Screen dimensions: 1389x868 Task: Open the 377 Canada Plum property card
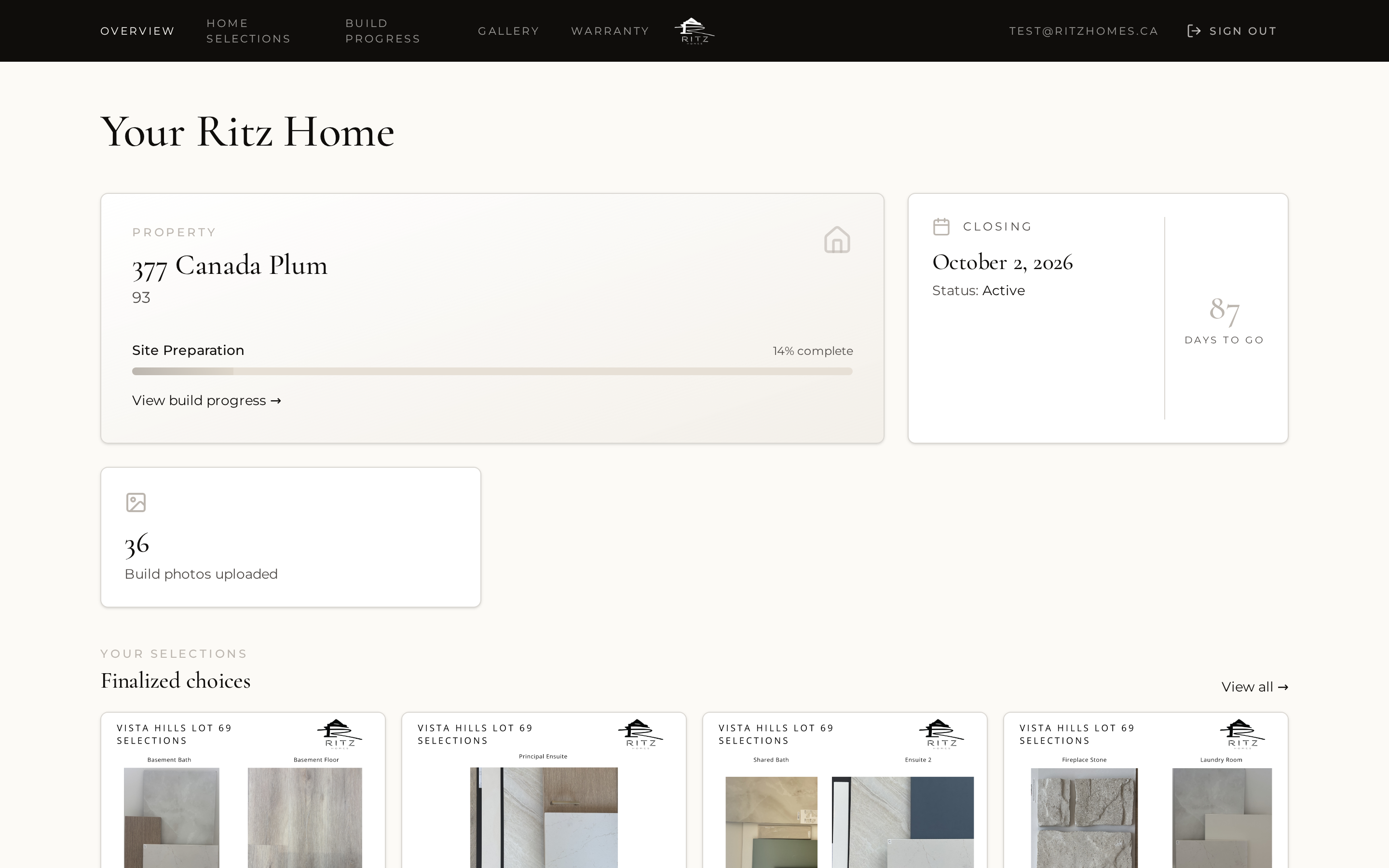[492, 318]
